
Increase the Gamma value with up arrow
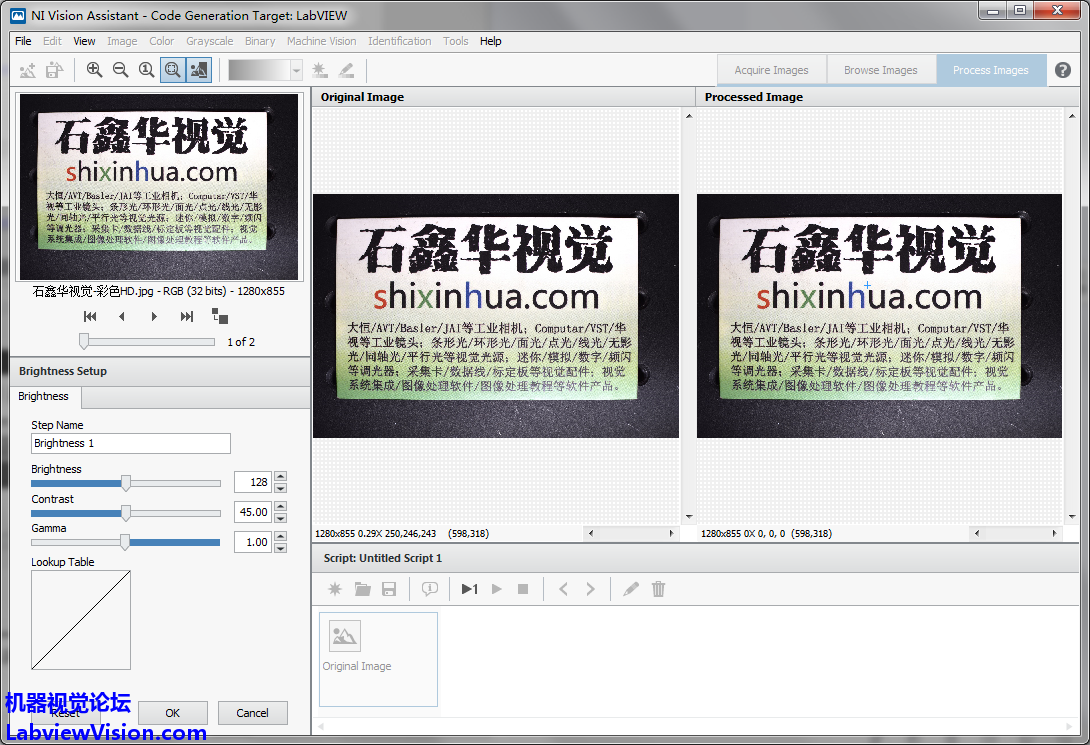pos(280,537)
